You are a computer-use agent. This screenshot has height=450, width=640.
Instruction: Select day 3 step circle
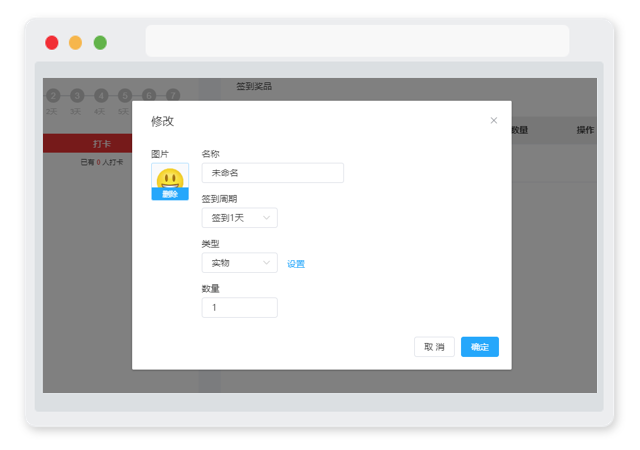tap(77, 96)
